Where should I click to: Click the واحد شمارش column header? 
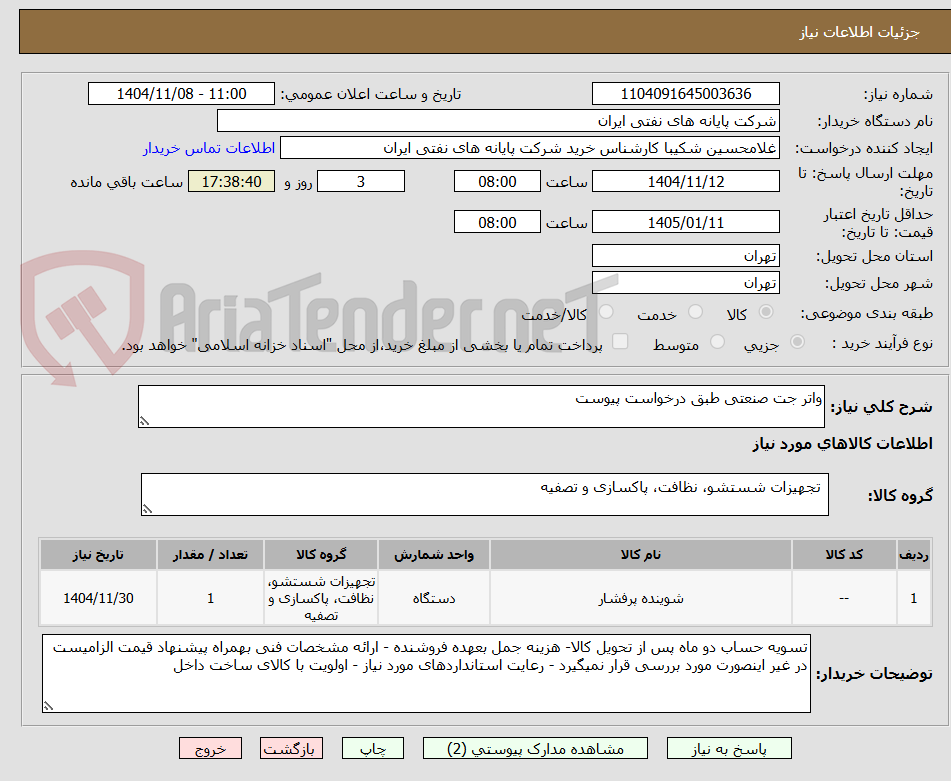434,555
